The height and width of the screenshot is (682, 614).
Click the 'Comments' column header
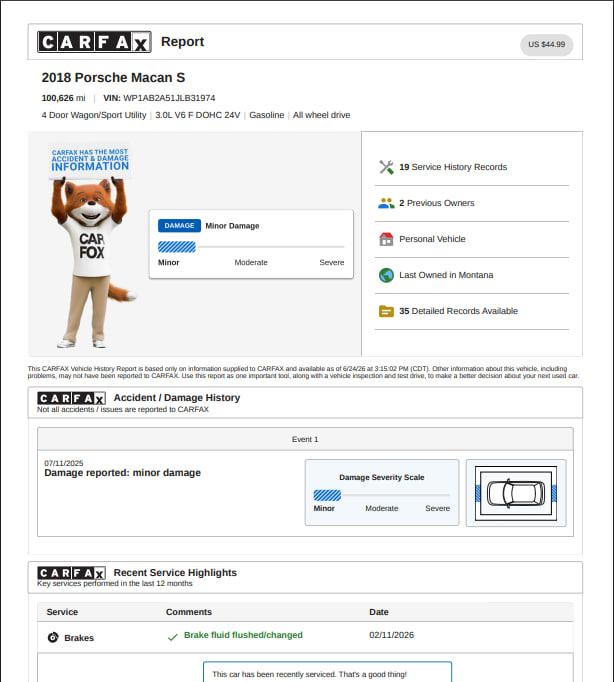[x=189, y=612]
